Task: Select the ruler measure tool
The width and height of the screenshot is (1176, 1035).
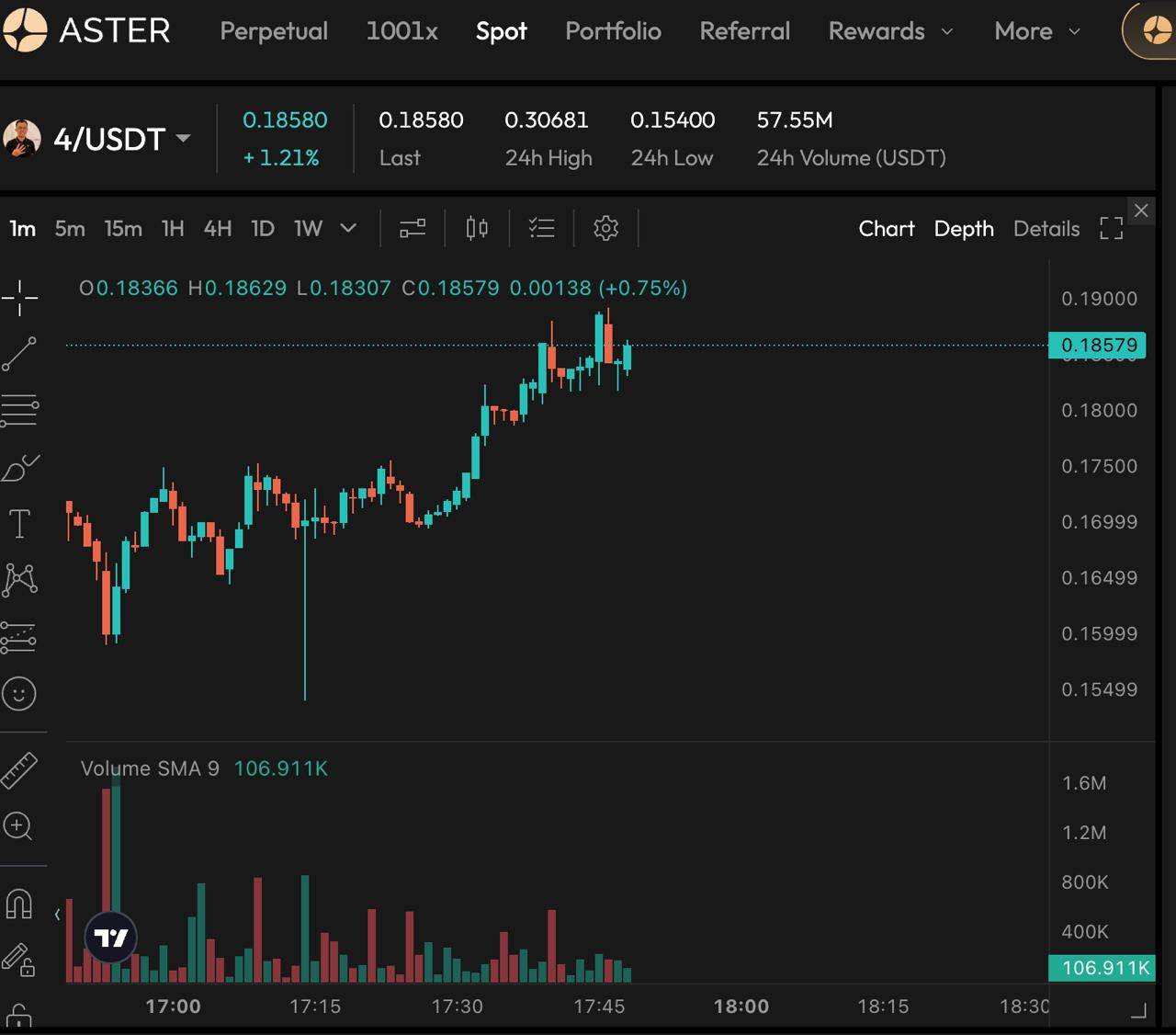Action: (x=19, y=770)
